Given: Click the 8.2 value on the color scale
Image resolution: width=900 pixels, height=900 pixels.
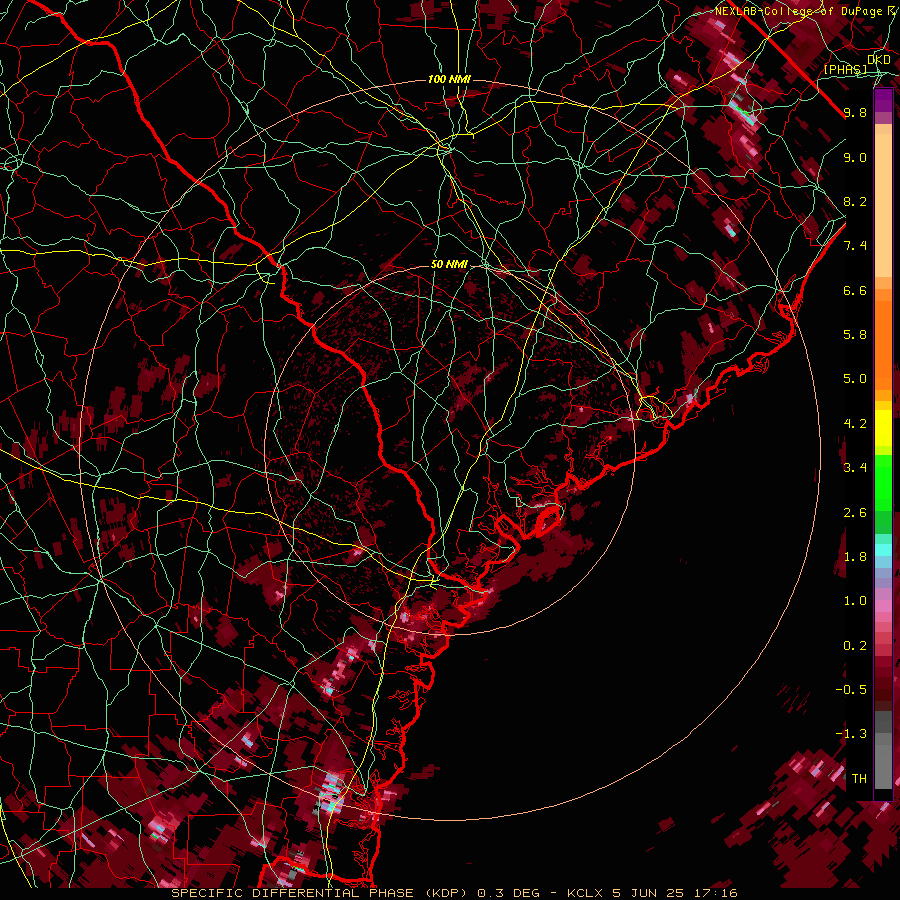Looking at the screenshot, I should pyautogui.click(x=855, y=201).
